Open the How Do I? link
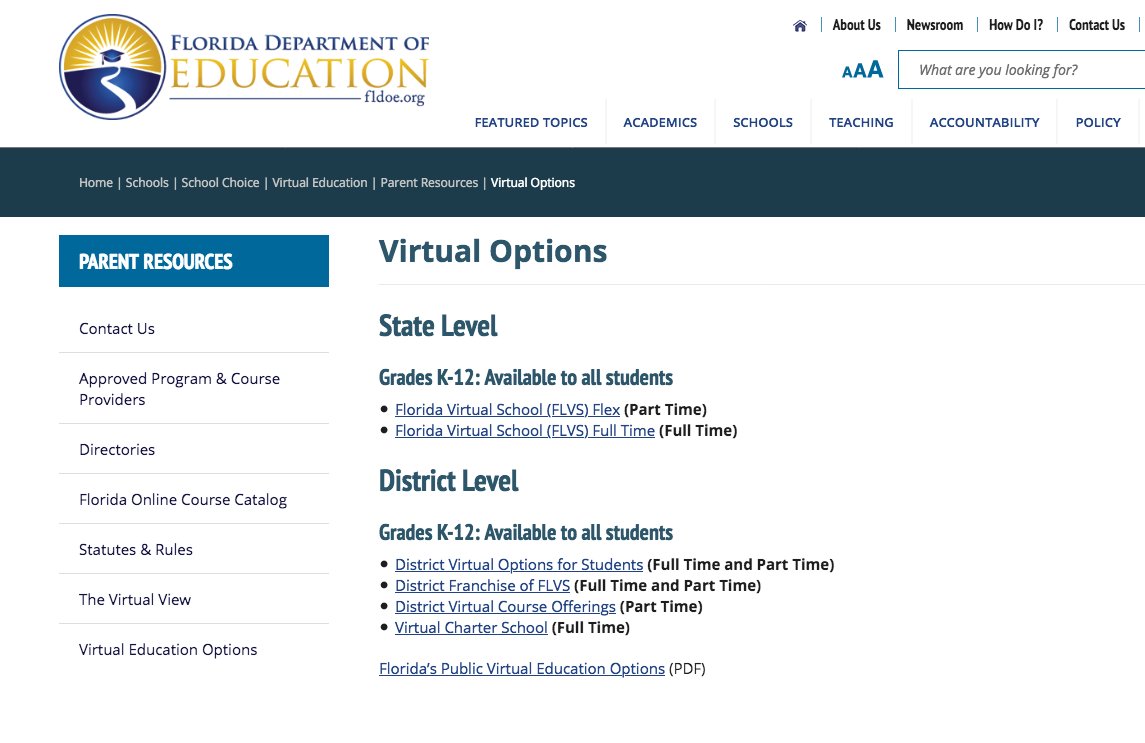This screenshot has width=1145, height=743. pos(1016,25)
